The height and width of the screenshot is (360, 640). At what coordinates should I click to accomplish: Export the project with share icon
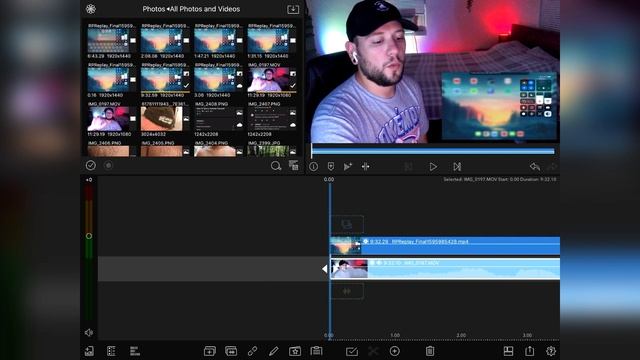[529, 351]
